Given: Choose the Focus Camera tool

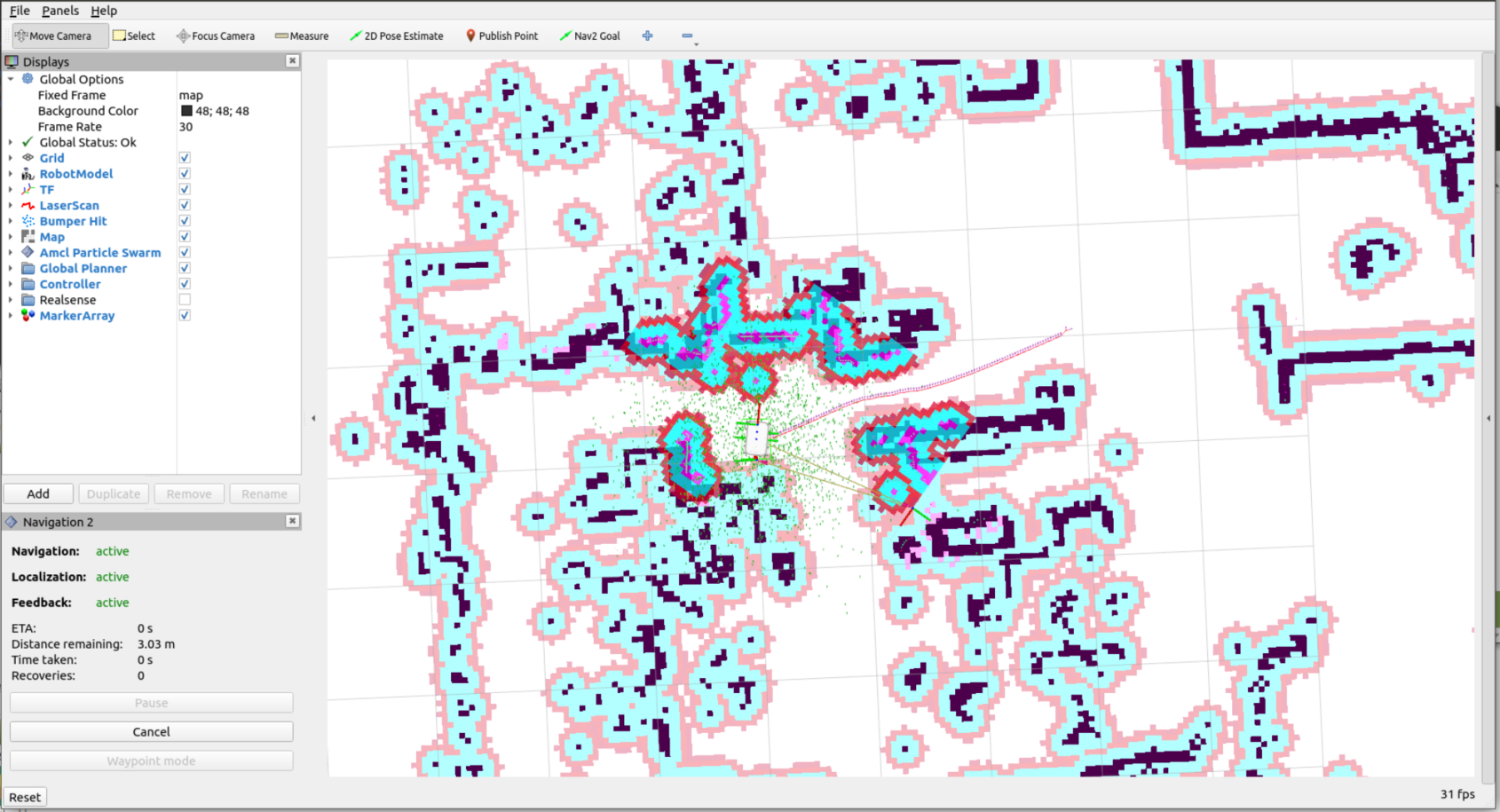Looking at the screenshot, I should tap(215, 35).
